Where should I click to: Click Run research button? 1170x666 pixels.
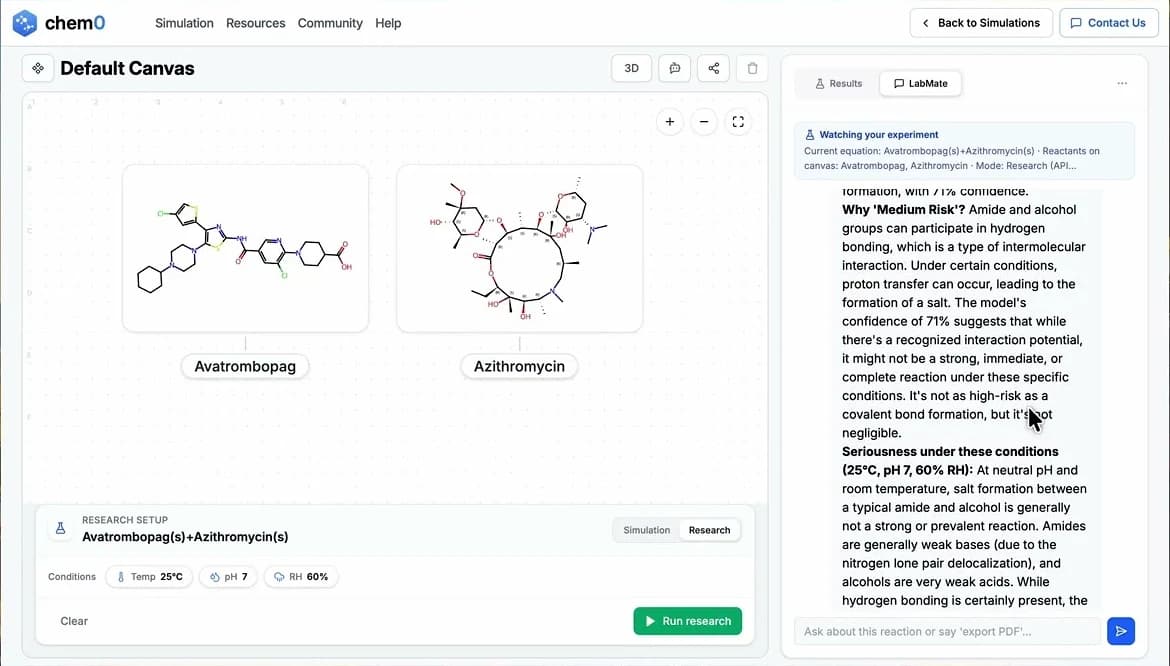687,621
